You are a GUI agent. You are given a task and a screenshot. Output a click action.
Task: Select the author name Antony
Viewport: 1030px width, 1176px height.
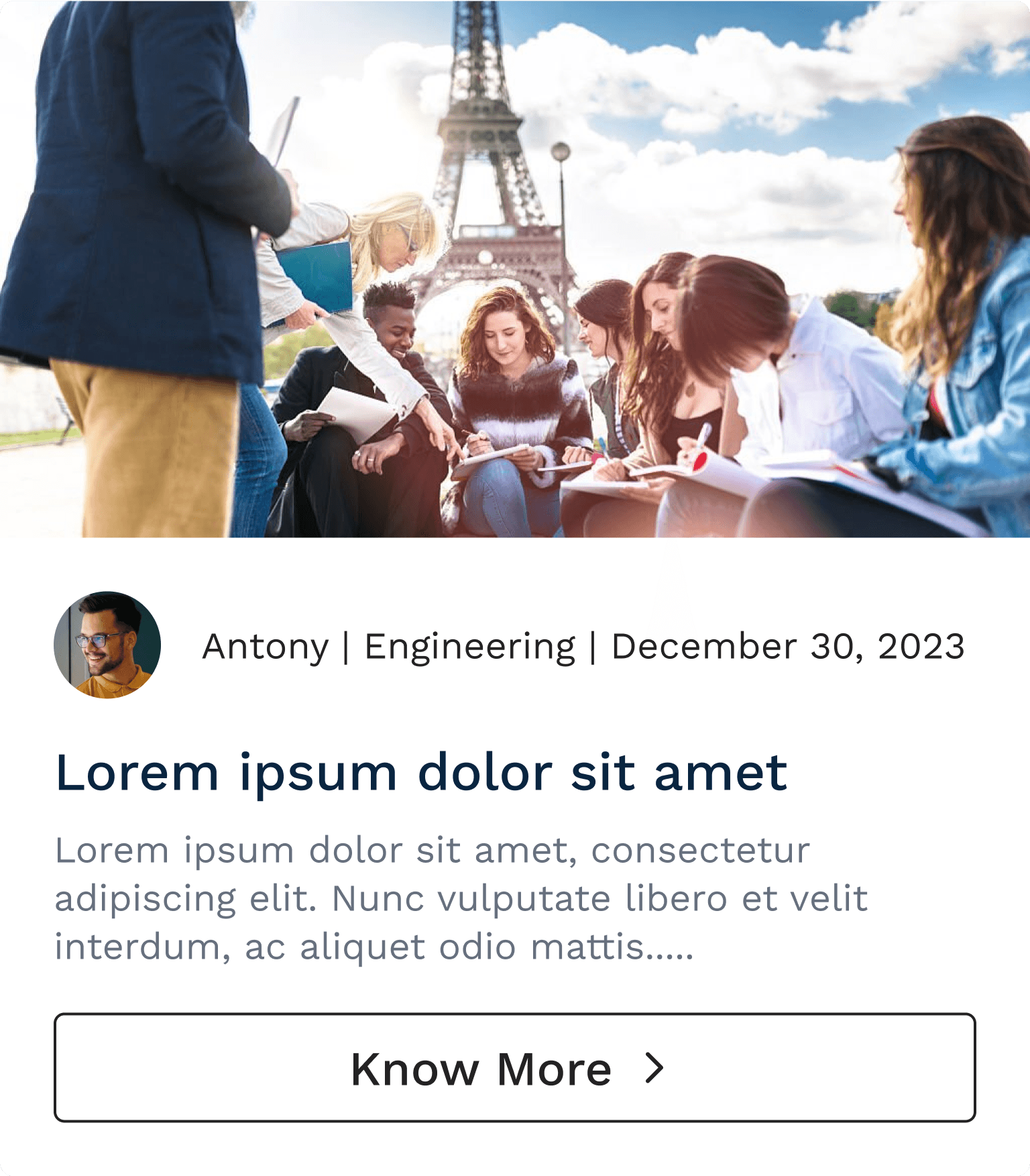tap(266, 647)
